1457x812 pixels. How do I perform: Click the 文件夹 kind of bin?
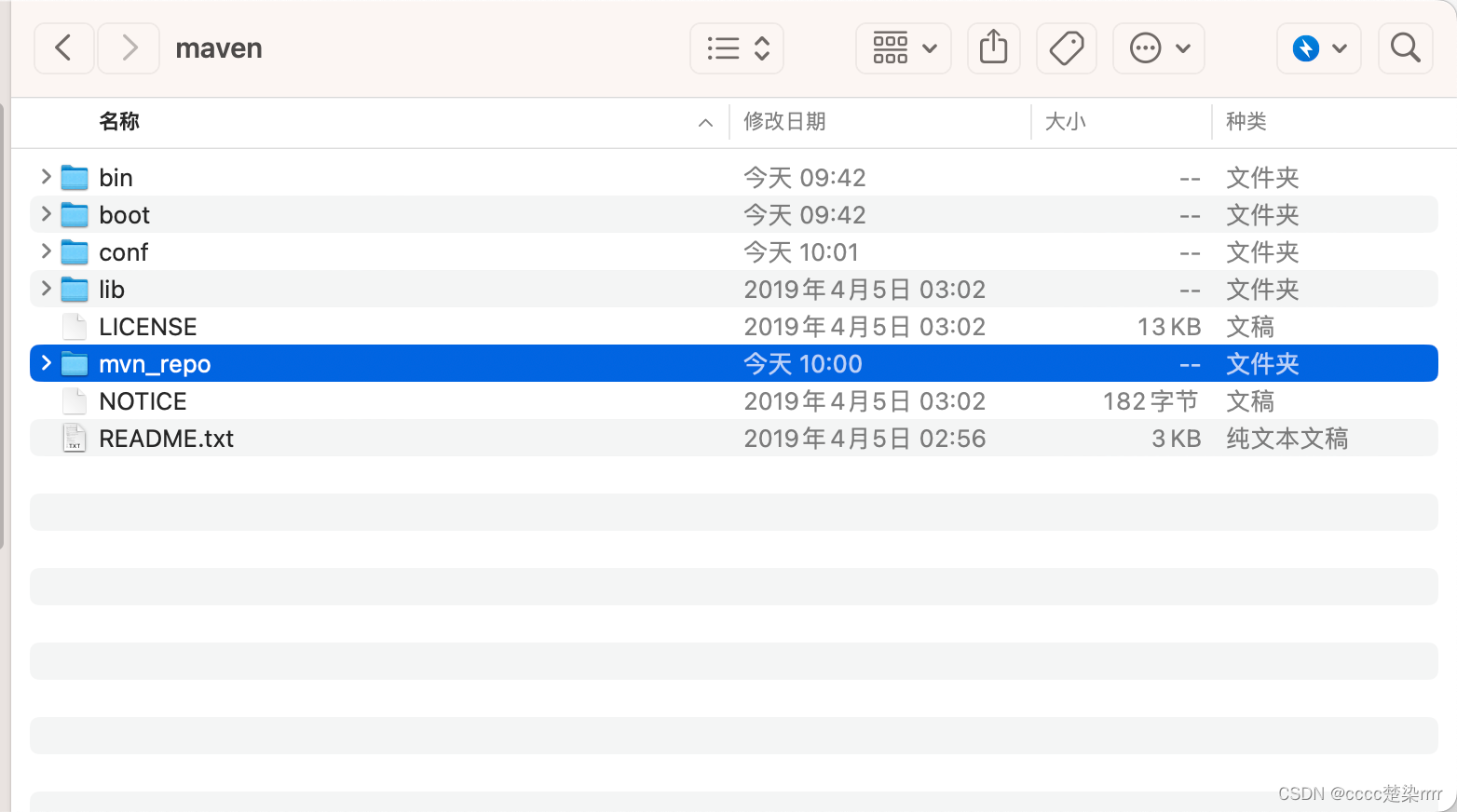pyautogui.click(x=1262, y=177)
